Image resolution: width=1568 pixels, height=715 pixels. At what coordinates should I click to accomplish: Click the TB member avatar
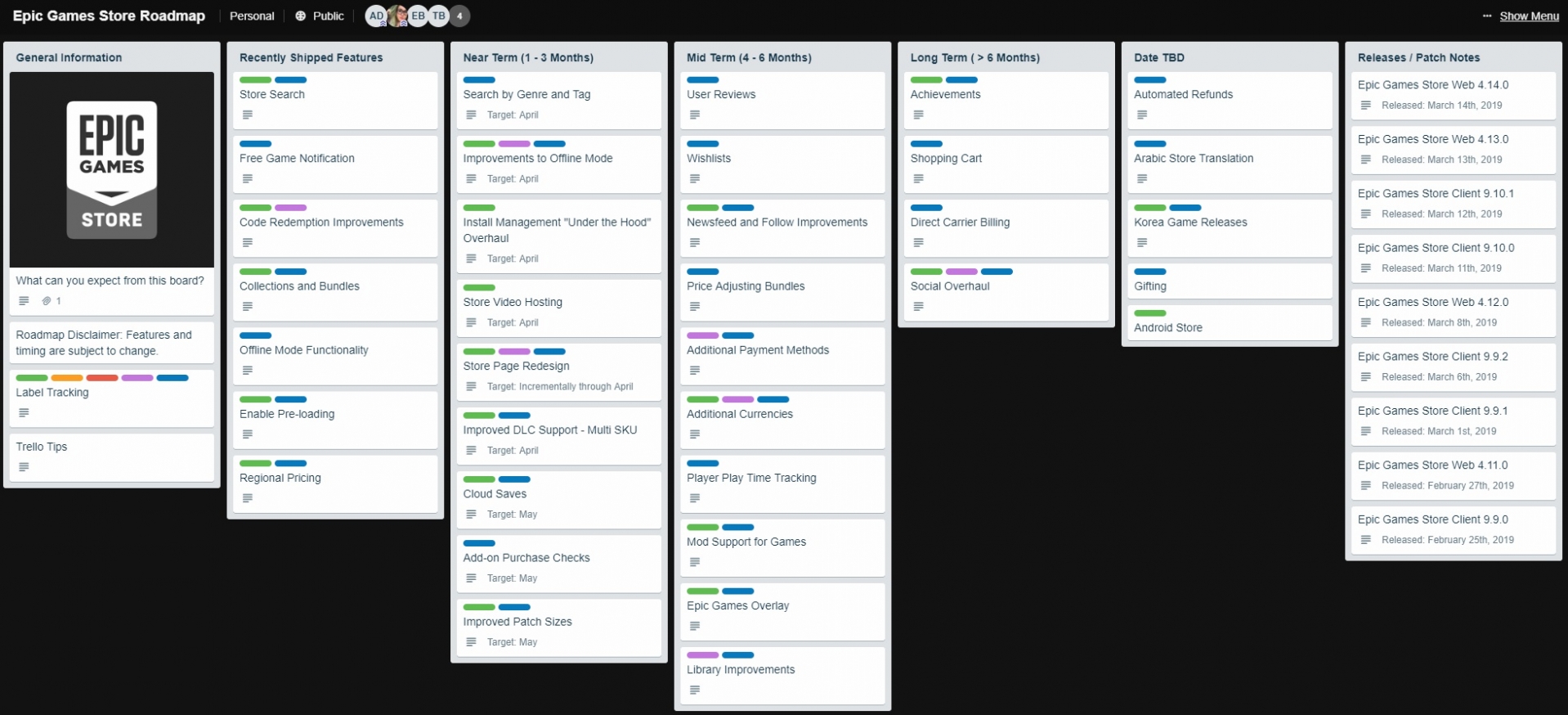[x=439, y=16]
